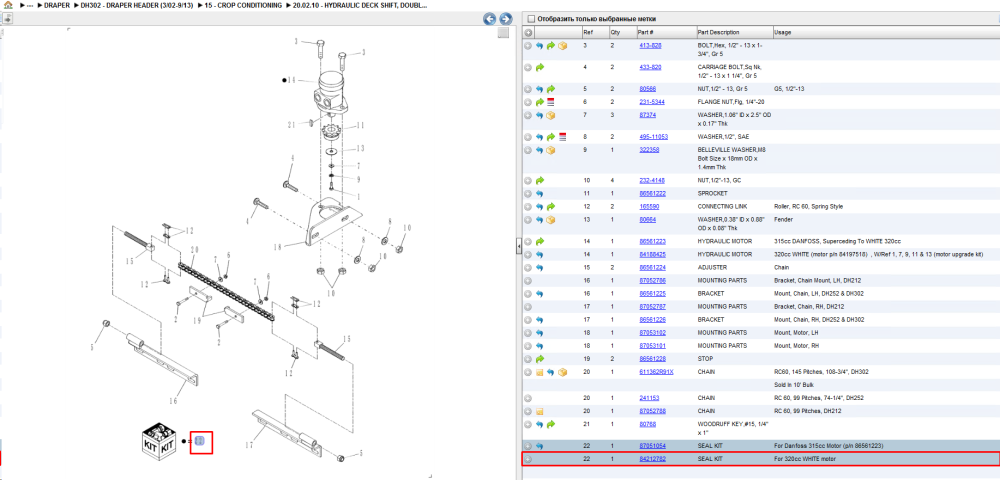
Task: Click green arrow in CARRIAGE BOLT row
Action: click(x=540, y=67)
